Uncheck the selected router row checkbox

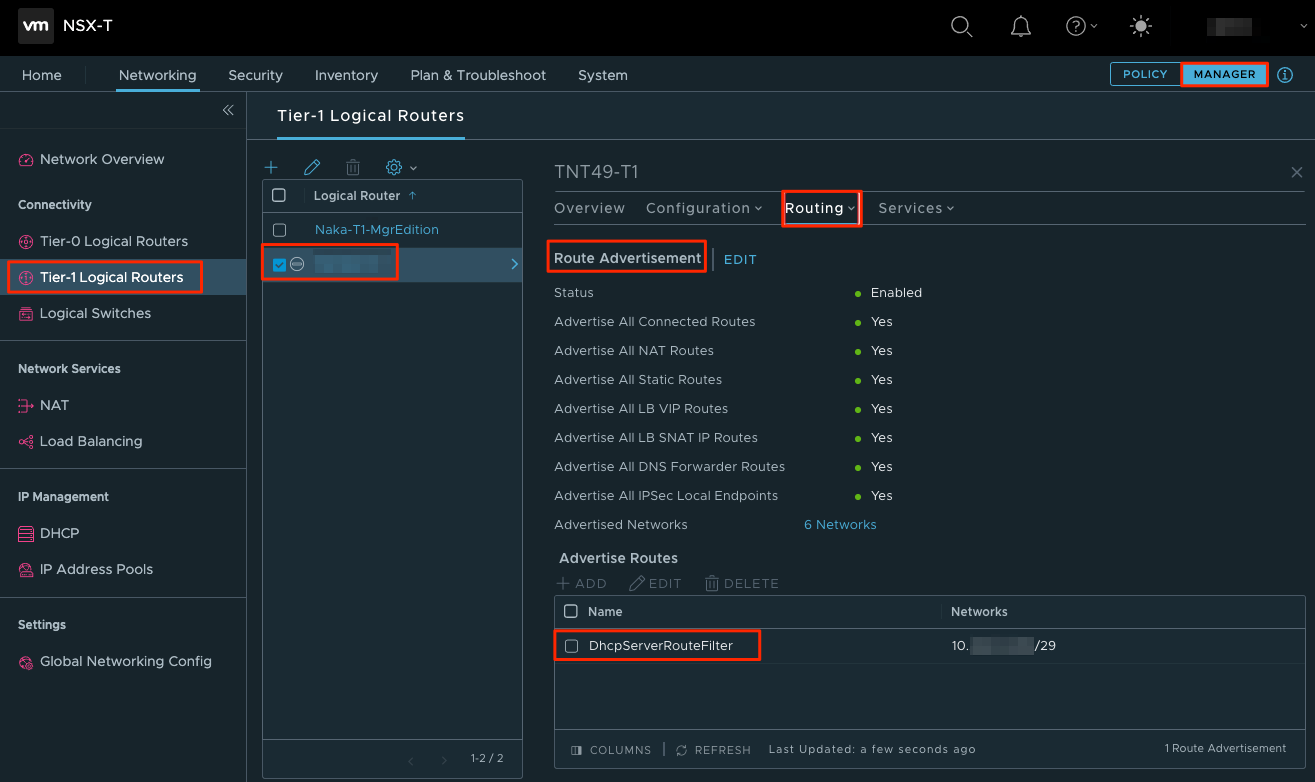[279, 264]
